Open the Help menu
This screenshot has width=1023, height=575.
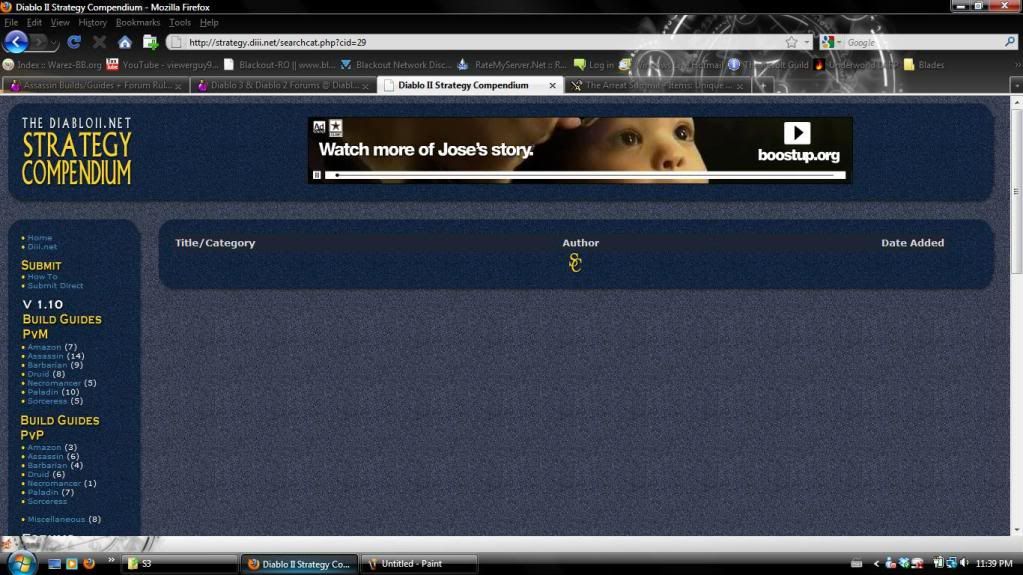pyautogui.click(x=209, y=22)
